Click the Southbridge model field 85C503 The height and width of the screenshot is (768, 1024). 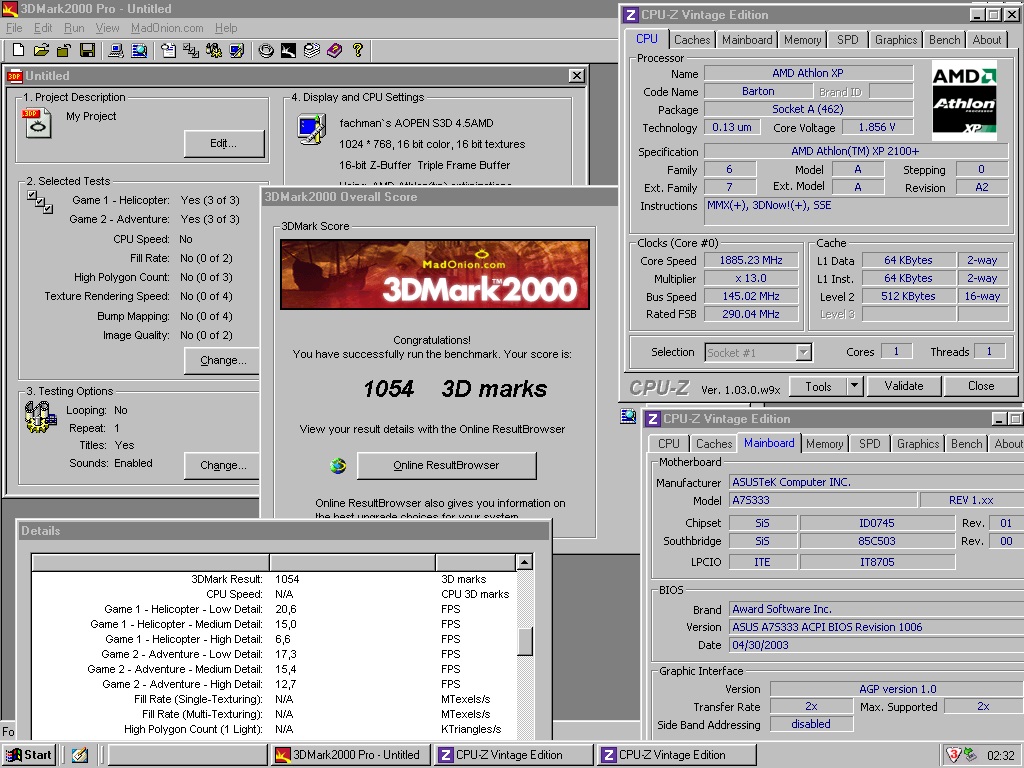click(x=876, y=541)
